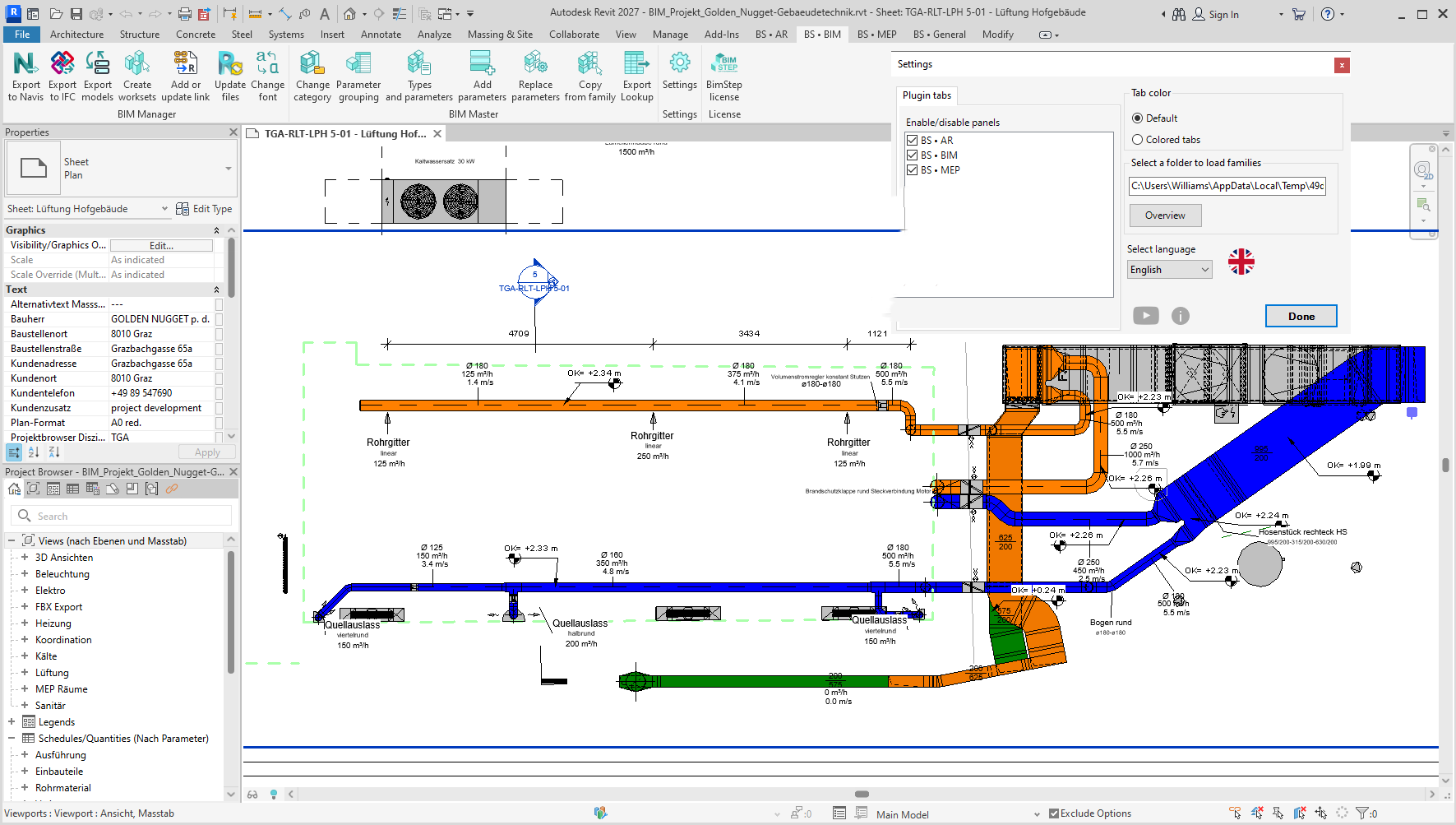1456x825 pixels.
Task: Click Change font icon
Action: [x=267, y=63]
